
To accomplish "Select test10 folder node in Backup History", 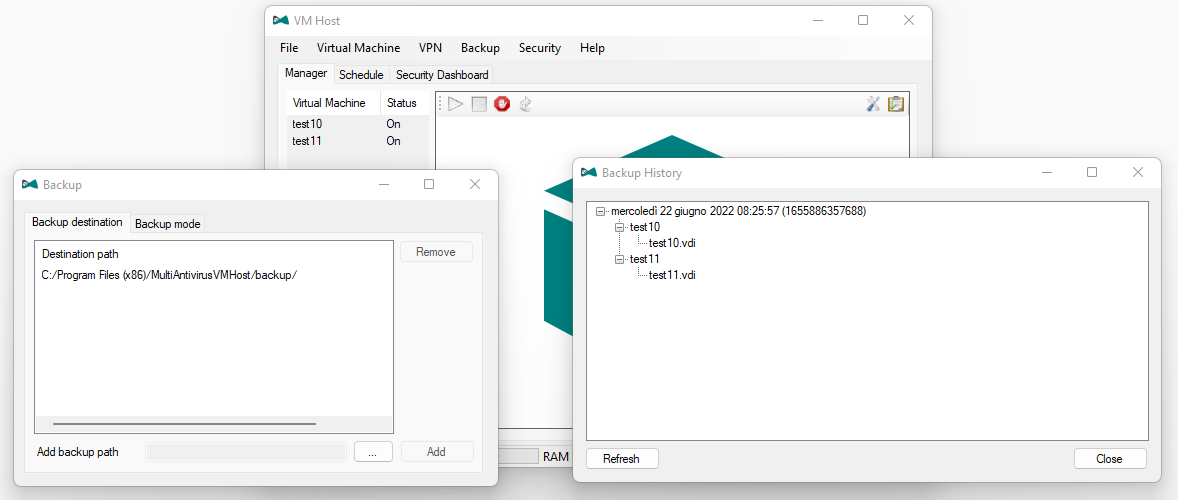I will click(645, 227).
